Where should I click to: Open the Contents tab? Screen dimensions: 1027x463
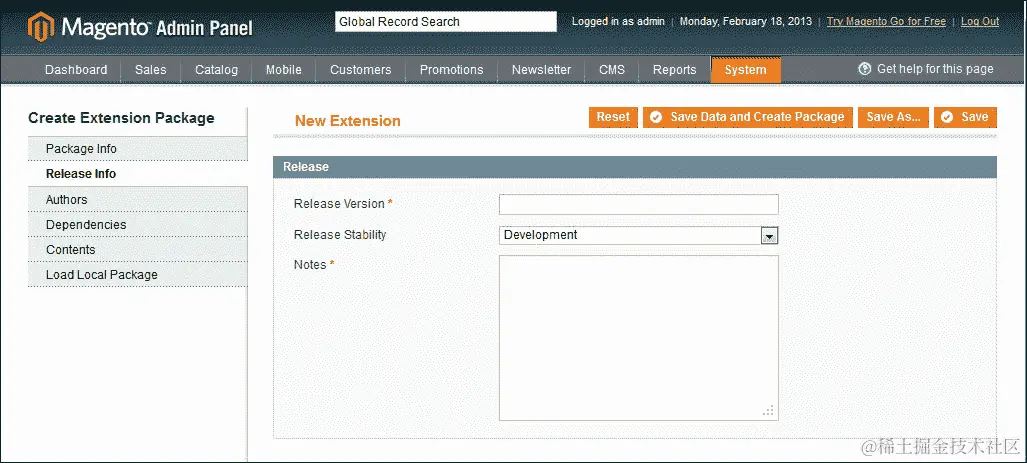click(138, 250)
